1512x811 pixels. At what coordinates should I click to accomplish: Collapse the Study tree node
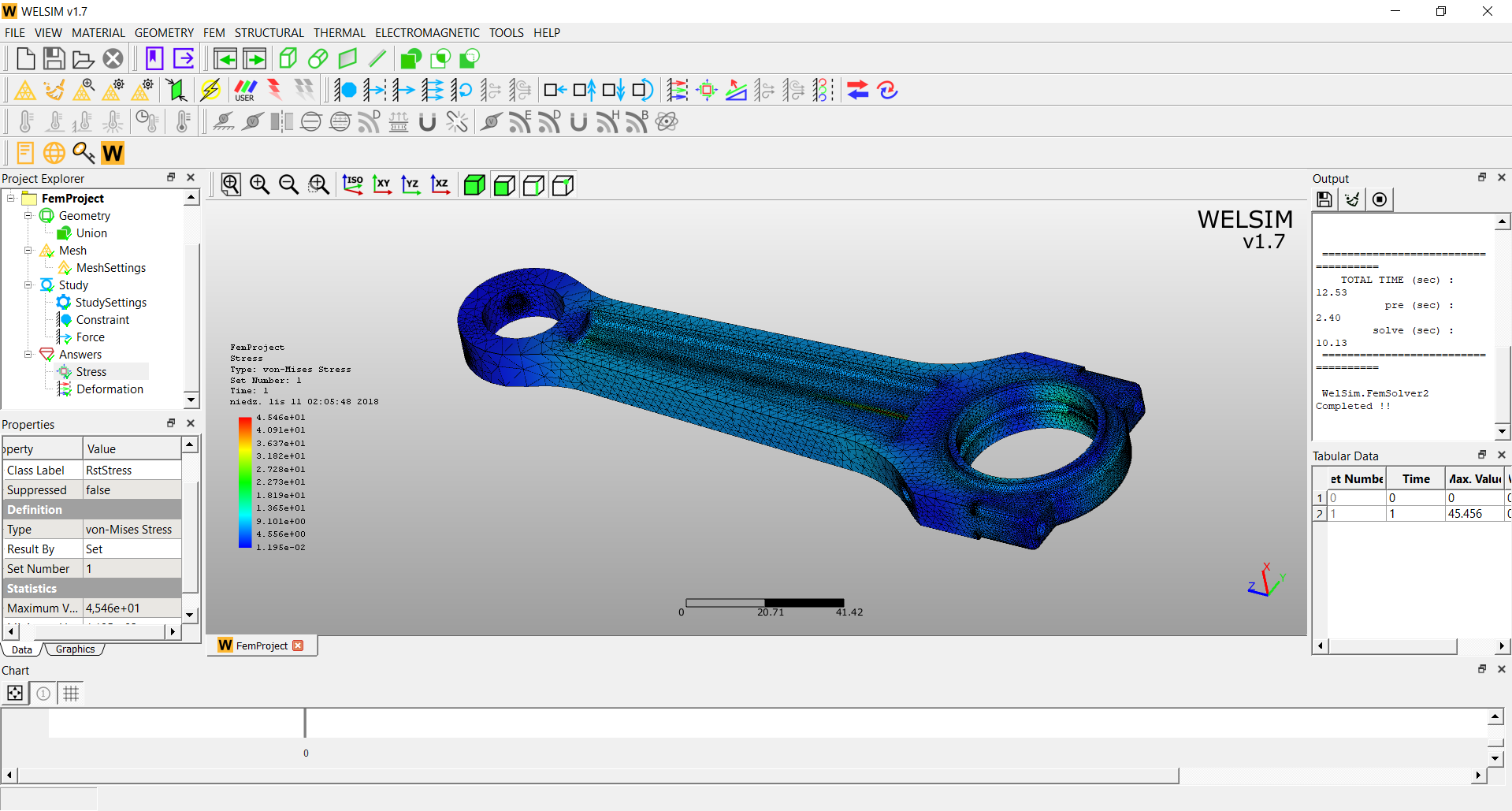pos(28,285)
